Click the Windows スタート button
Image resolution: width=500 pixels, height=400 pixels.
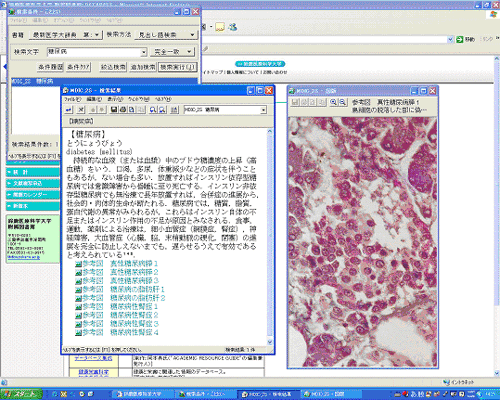tap(21, 394)
